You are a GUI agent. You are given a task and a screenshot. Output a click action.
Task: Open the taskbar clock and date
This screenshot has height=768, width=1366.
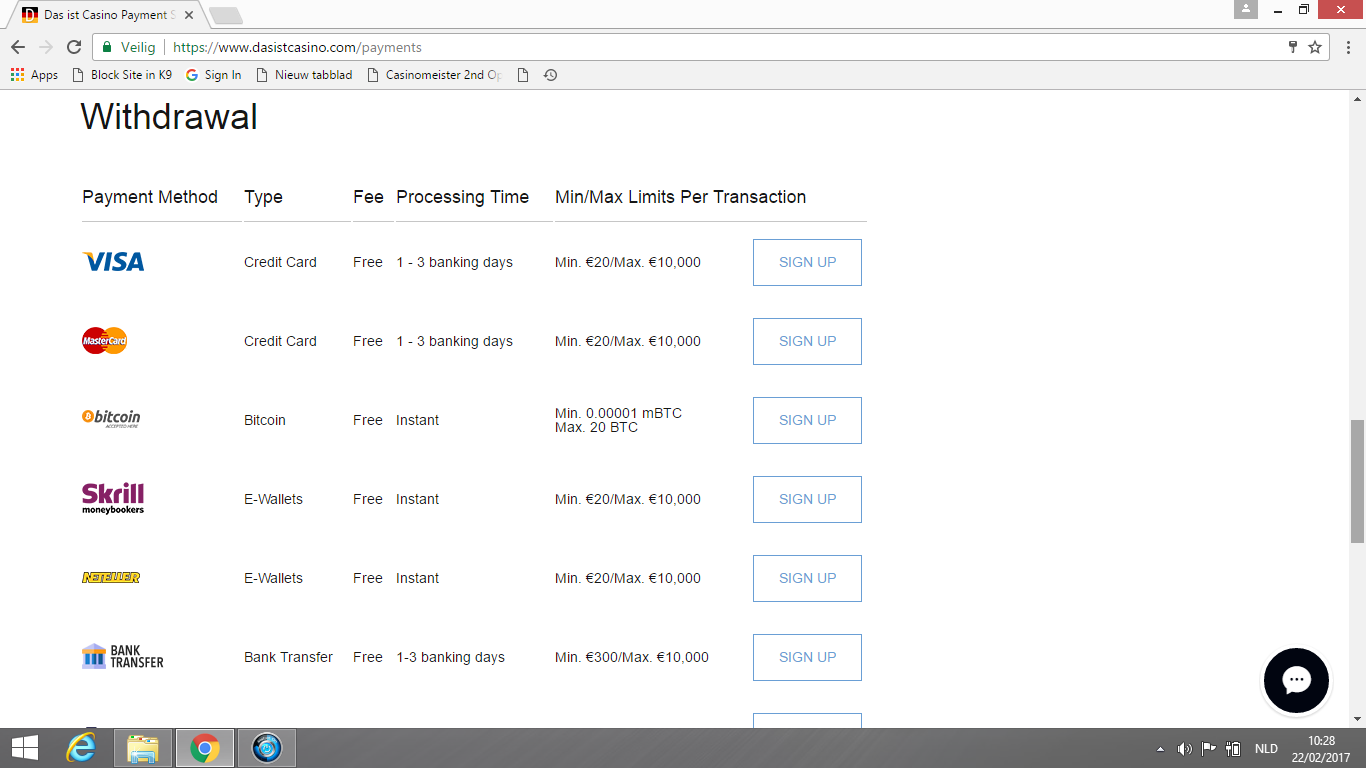coord(1321,749)
